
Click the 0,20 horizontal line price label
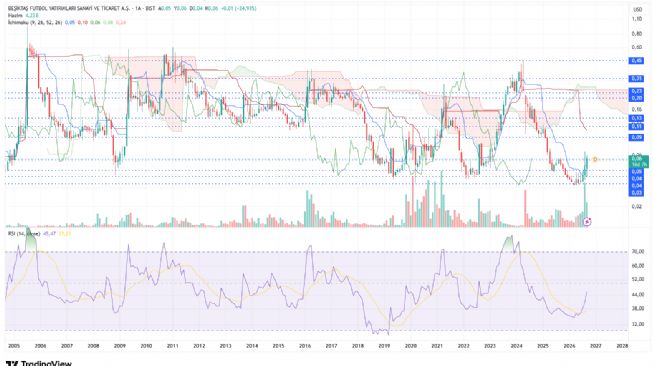click(x=636, y=98)
